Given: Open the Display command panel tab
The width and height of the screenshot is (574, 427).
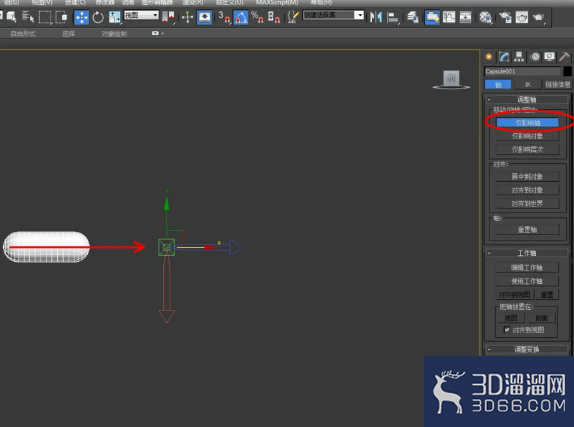Looking at the screenshot, I should 549,56.
